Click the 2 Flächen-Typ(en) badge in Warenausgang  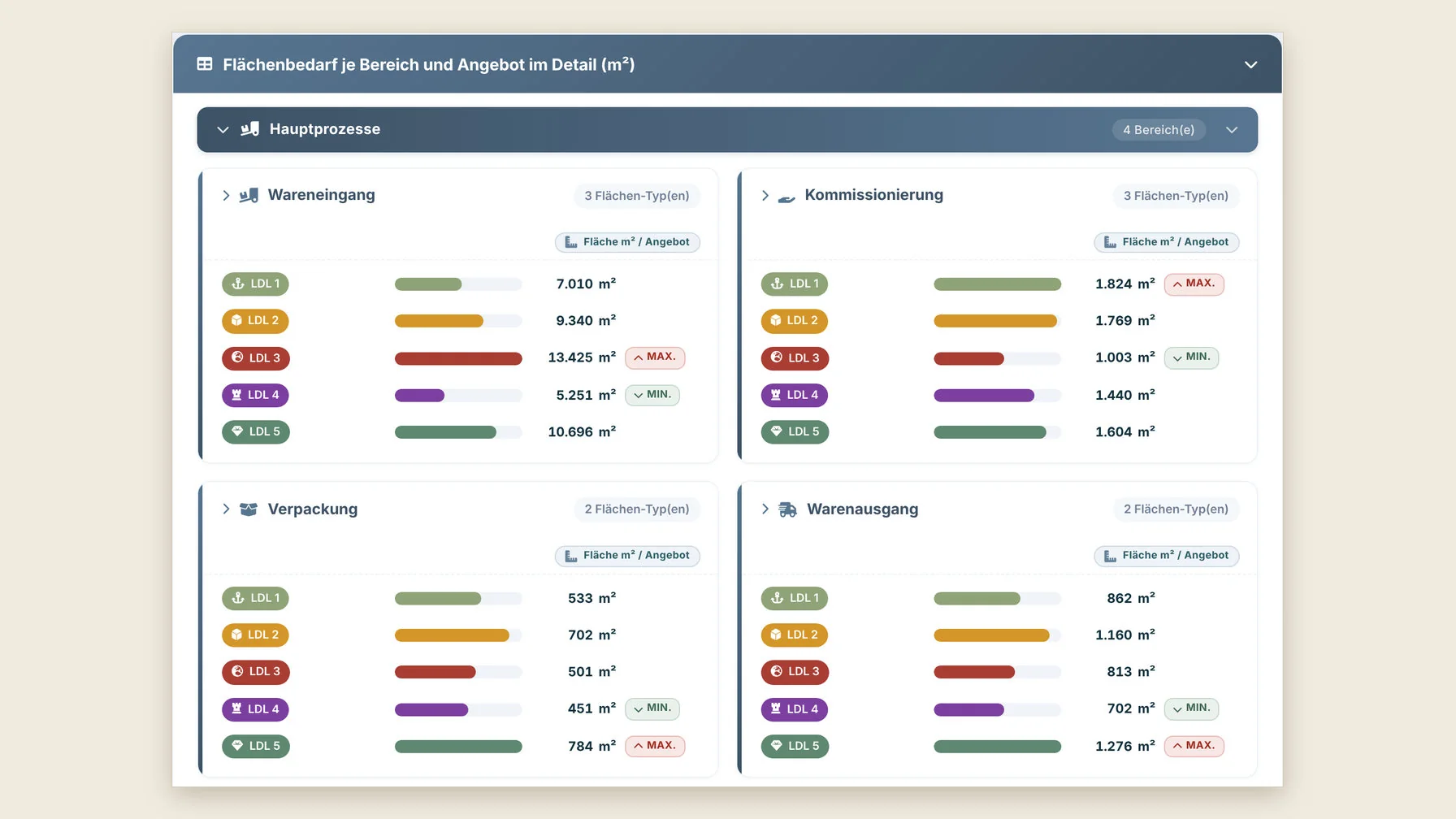click(x=1176, y=509)
